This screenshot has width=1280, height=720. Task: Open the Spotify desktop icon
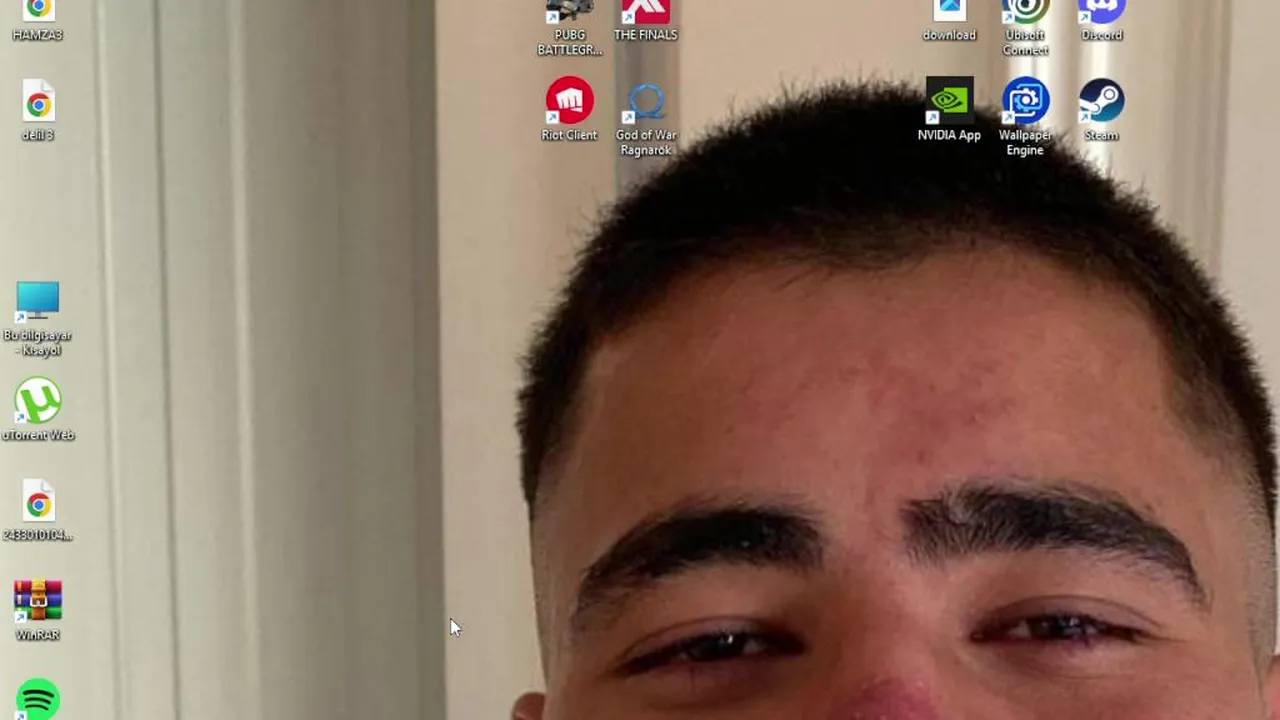[38, 700]
